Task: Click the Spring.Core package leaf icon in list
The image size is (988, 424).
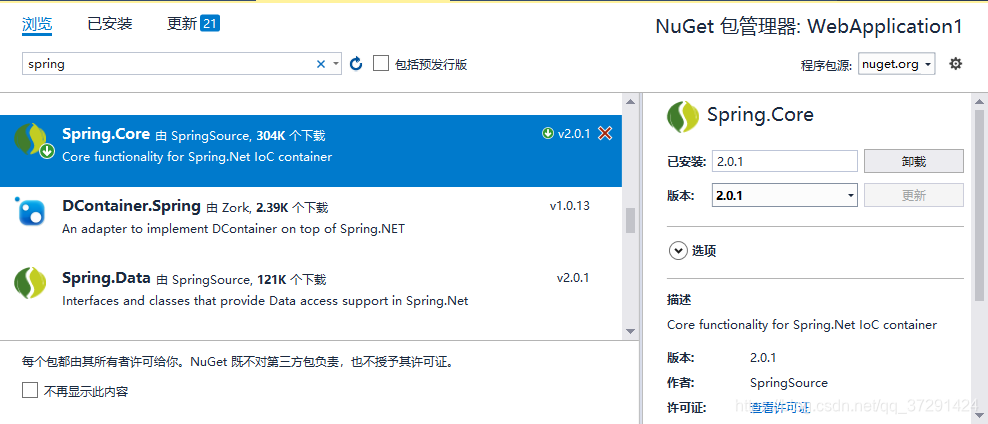Action: tap(32, 140)
